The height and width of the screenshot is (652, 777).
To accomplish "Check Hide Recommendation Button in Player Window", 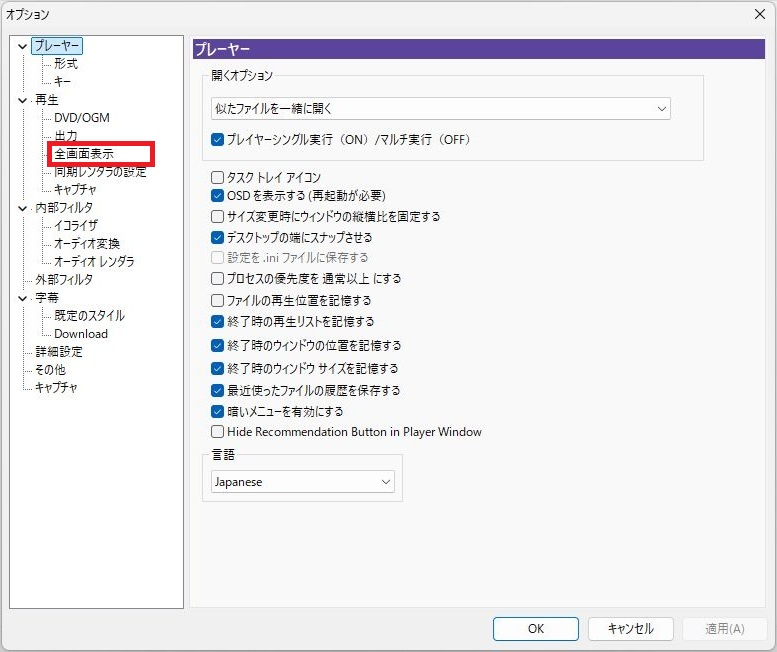I will click(x=218, y=432).
